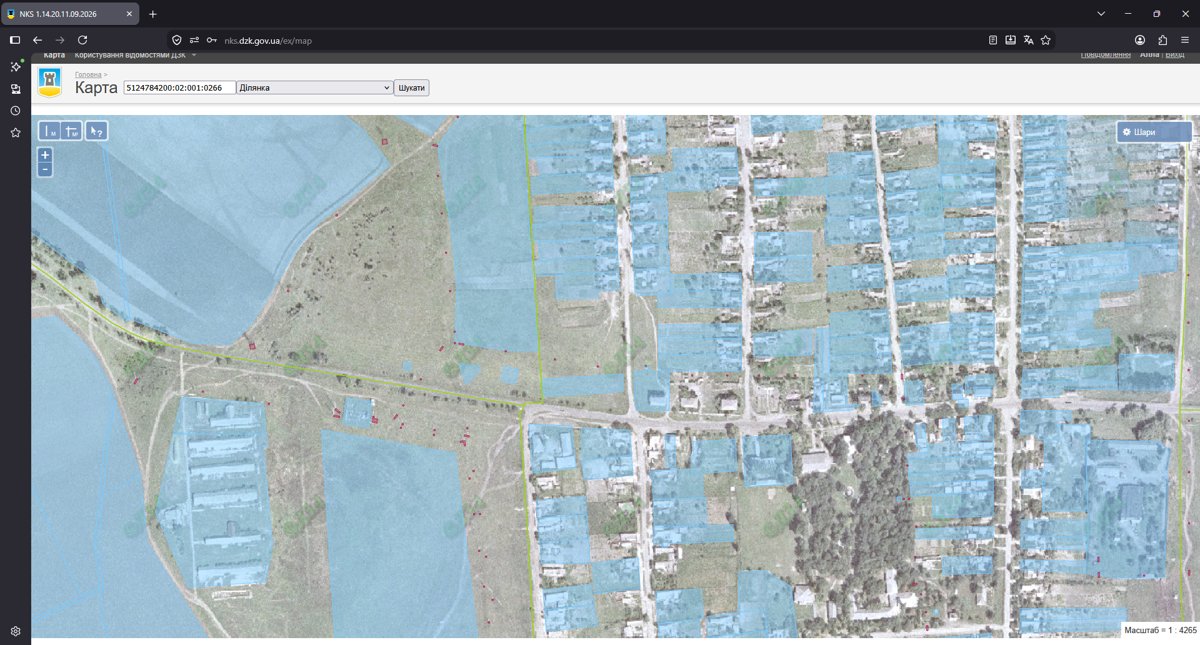This screenshot has height=645, width=1200.
Task: Open the browser hamburger application menu
Action: pos(1185,40)
